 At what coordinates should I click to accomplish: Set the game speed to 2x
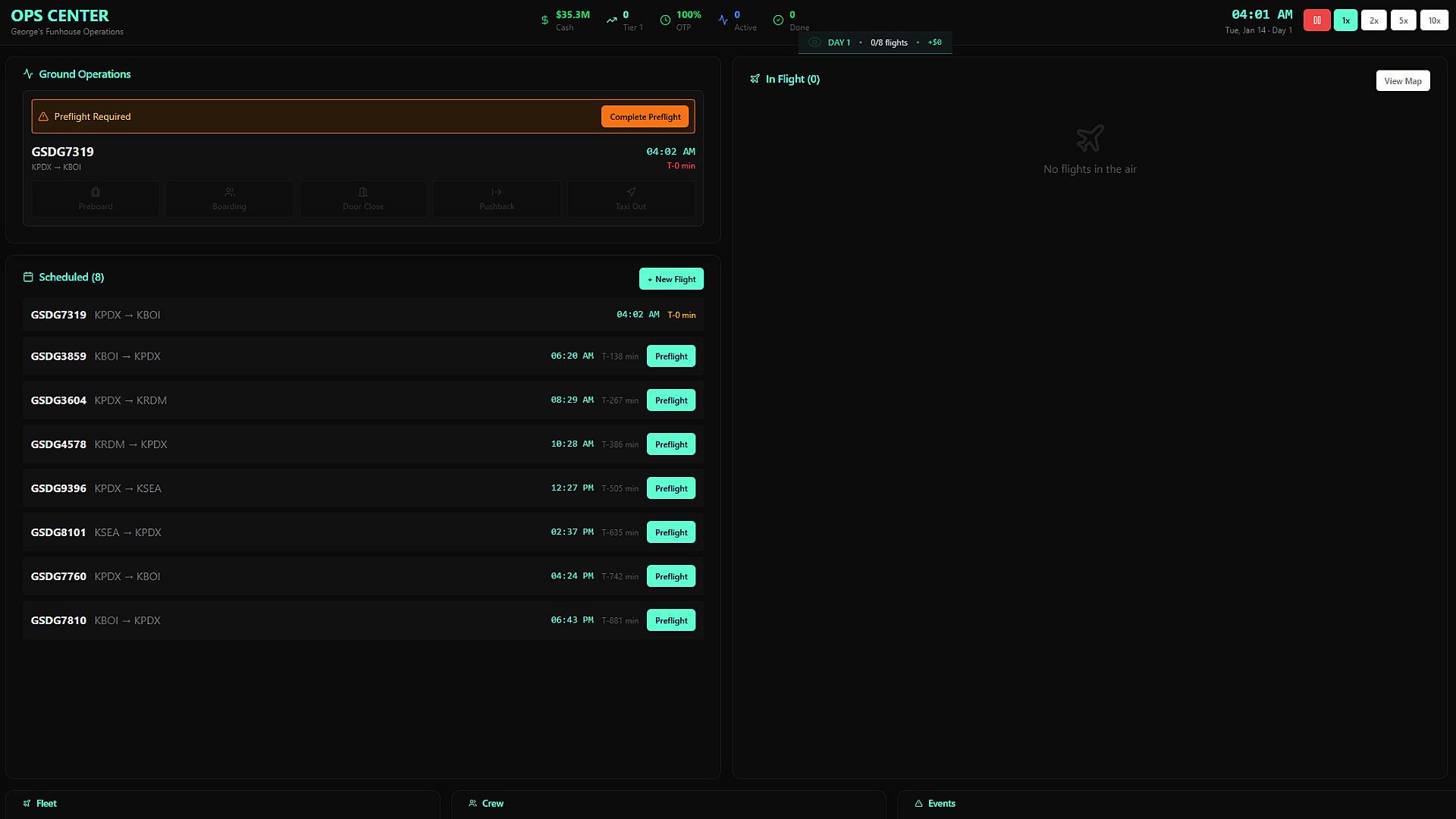1373,20
